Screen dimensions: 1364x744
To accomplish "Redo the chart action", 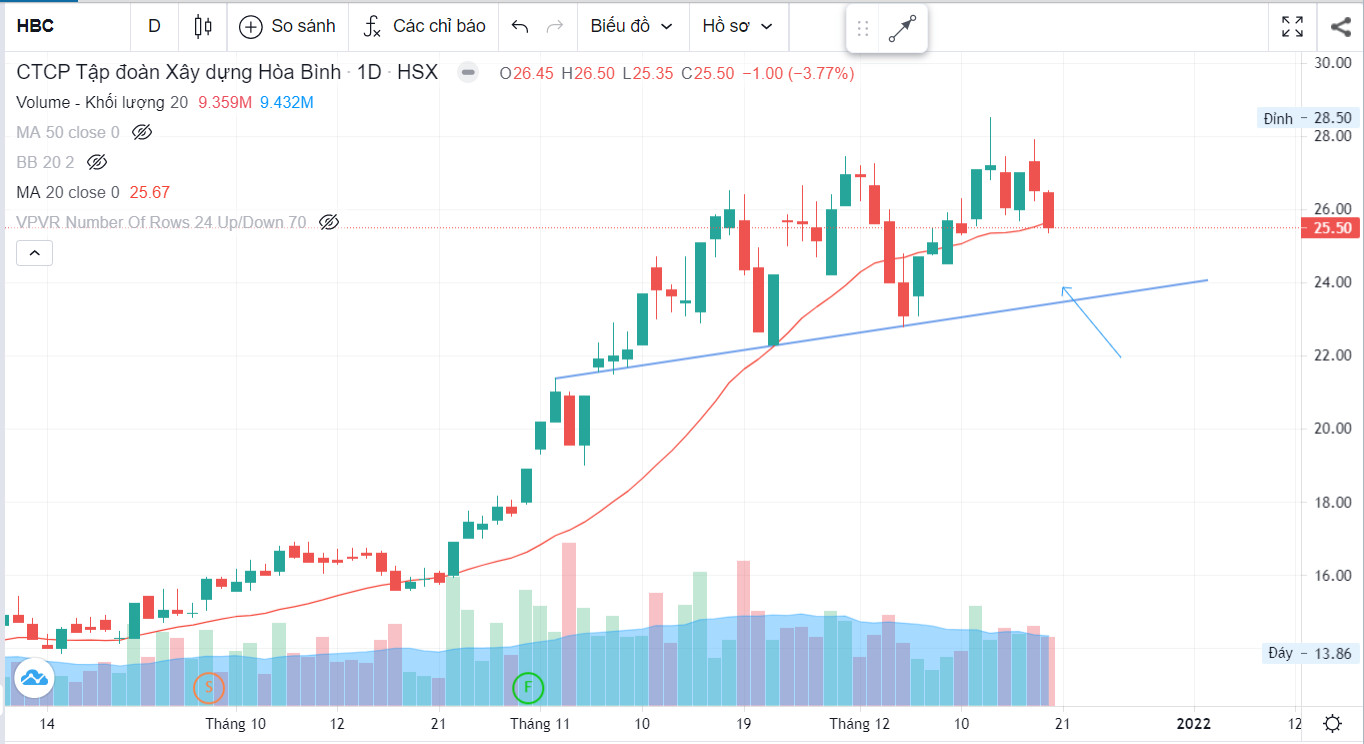I will [554, 26].
